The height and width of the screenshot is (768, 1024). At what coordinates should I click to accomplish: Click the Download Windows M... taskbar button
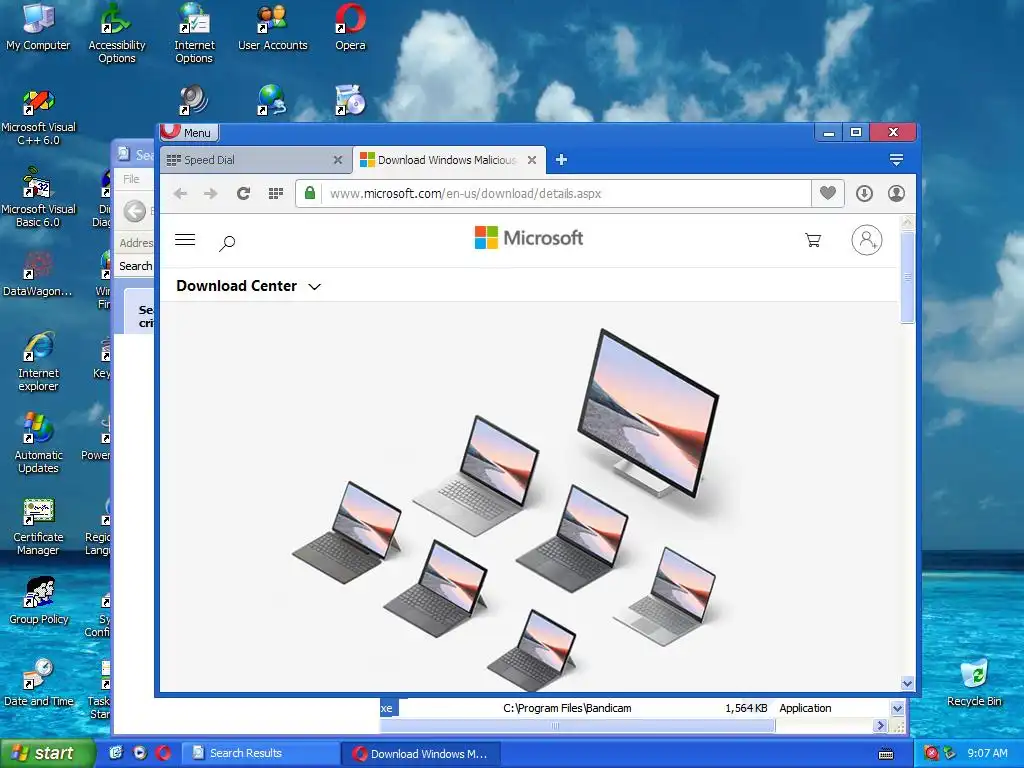click(x=421, y=754)
